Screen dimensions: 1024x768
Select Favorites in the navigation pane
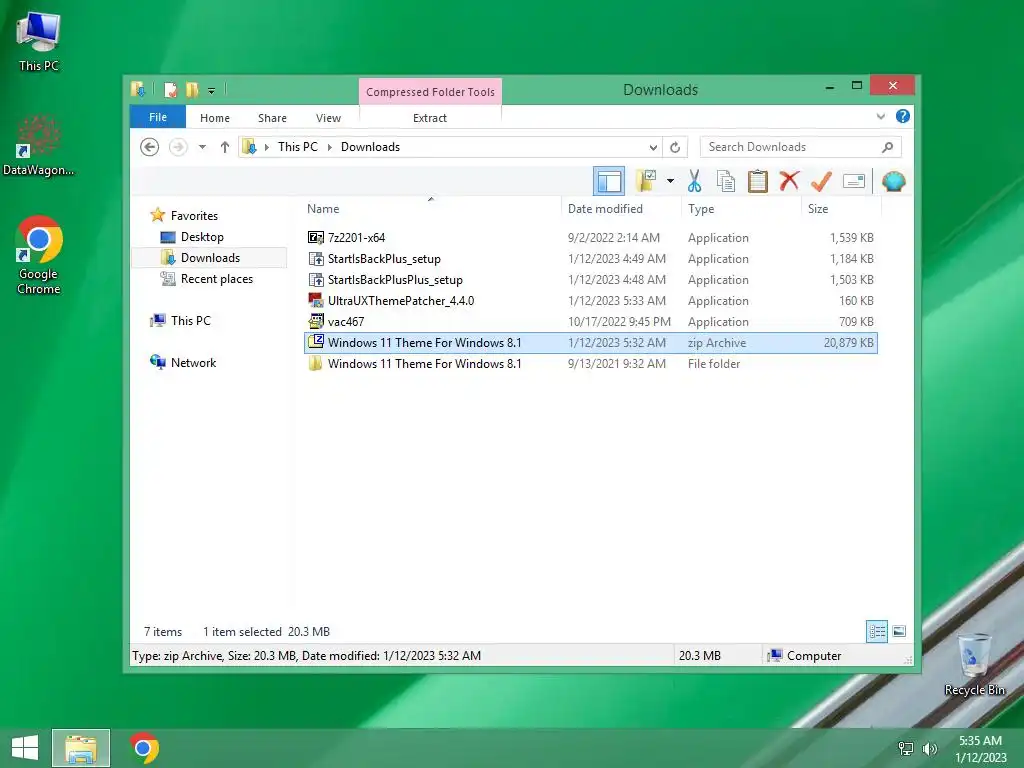[x=194, y=216]
